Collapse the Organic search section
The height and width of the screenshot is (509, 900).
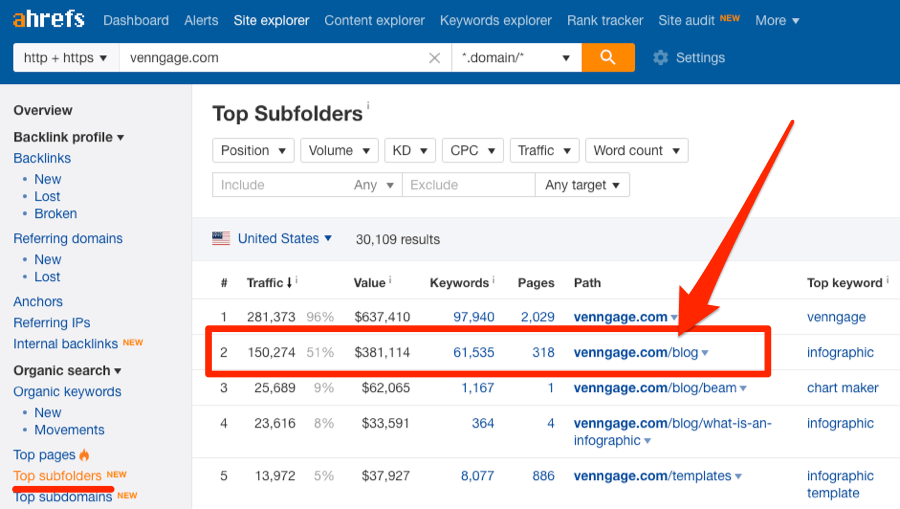68,370
